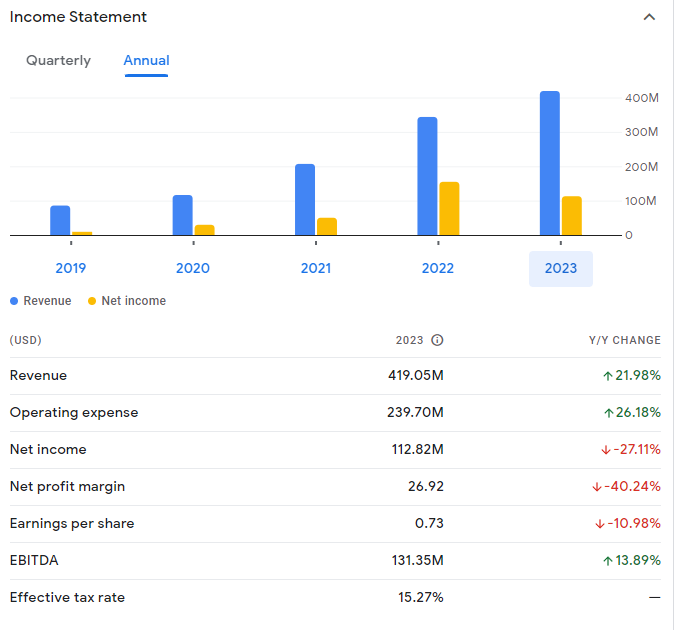Click the 2021 blue revenue bar
Viewport: 674px width, 630px height.
pos(305,200)
